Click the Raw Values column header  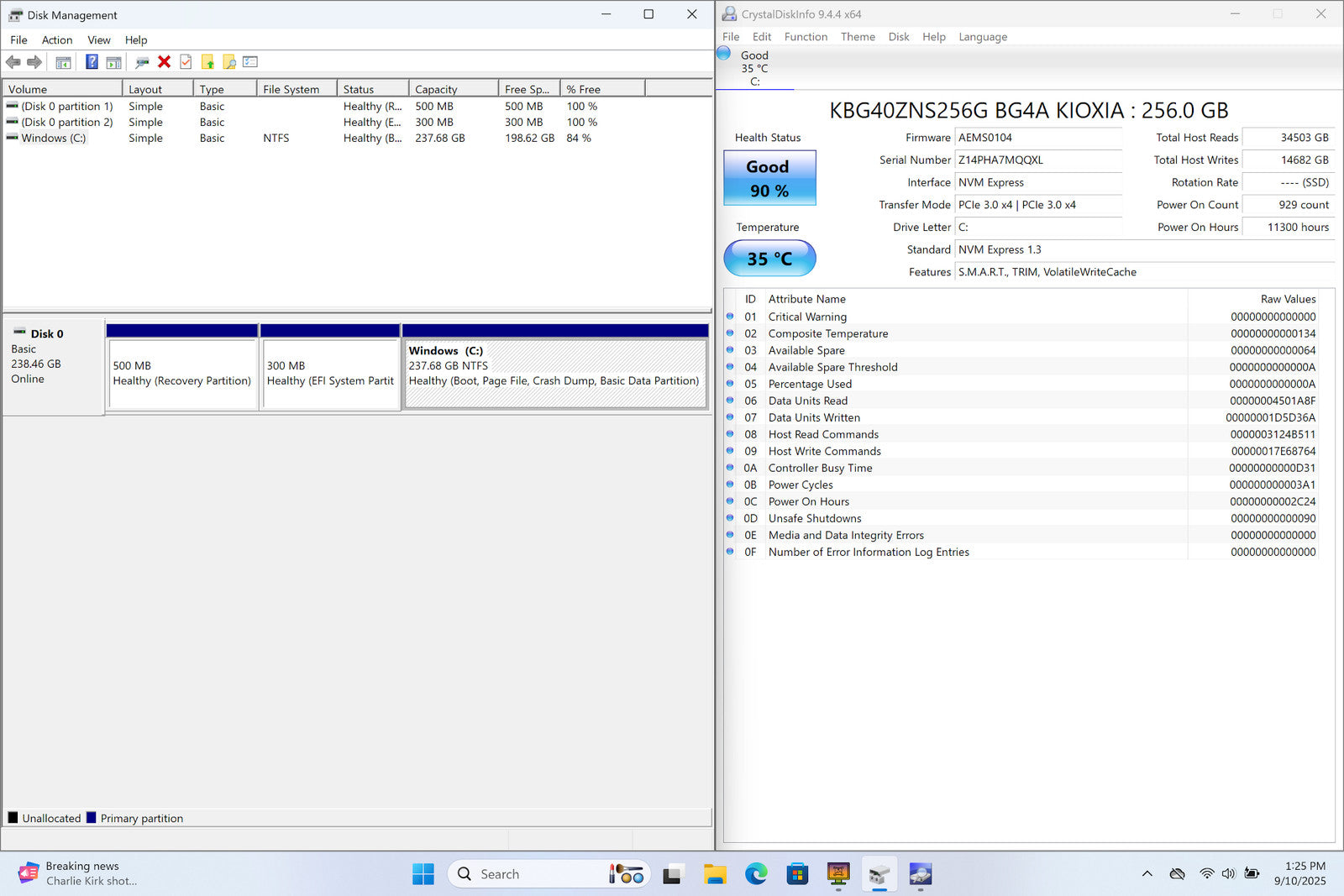1288,299
